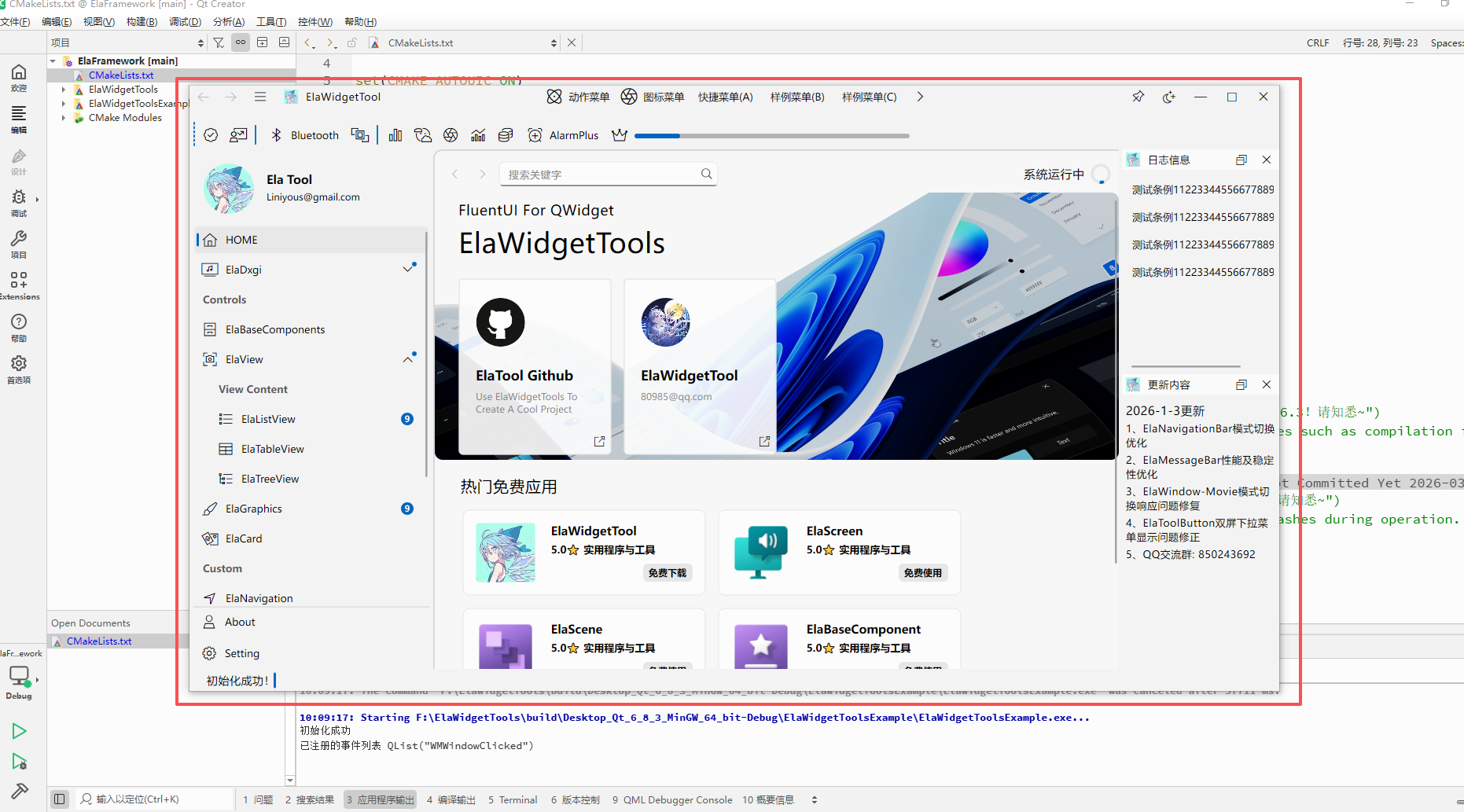Click the Bluetooth toolbar icon
The image size is (1464, 812).
pos(276,135)
